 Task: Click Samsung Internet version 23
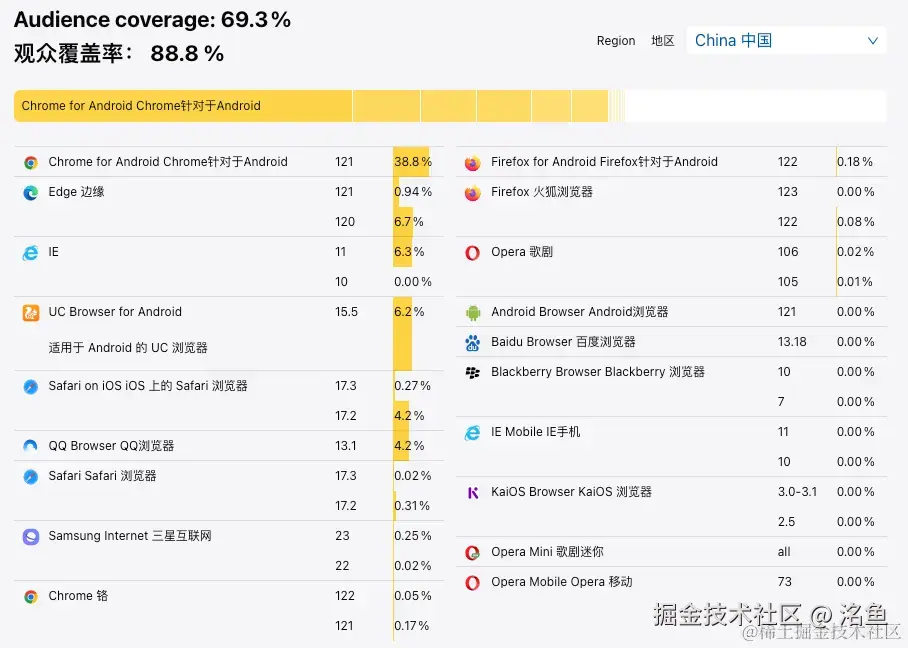point(342,536)
